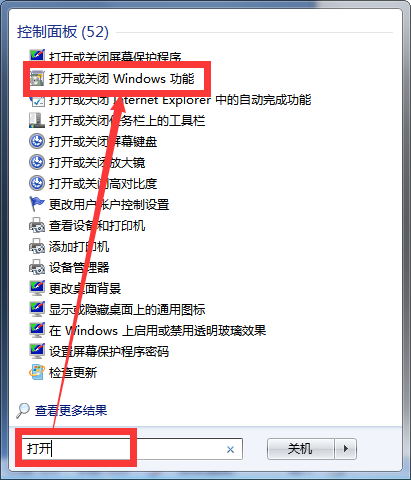Open 设备管理器 from the results
Viewport: 411px width, 480px height.
click(79, 268)
